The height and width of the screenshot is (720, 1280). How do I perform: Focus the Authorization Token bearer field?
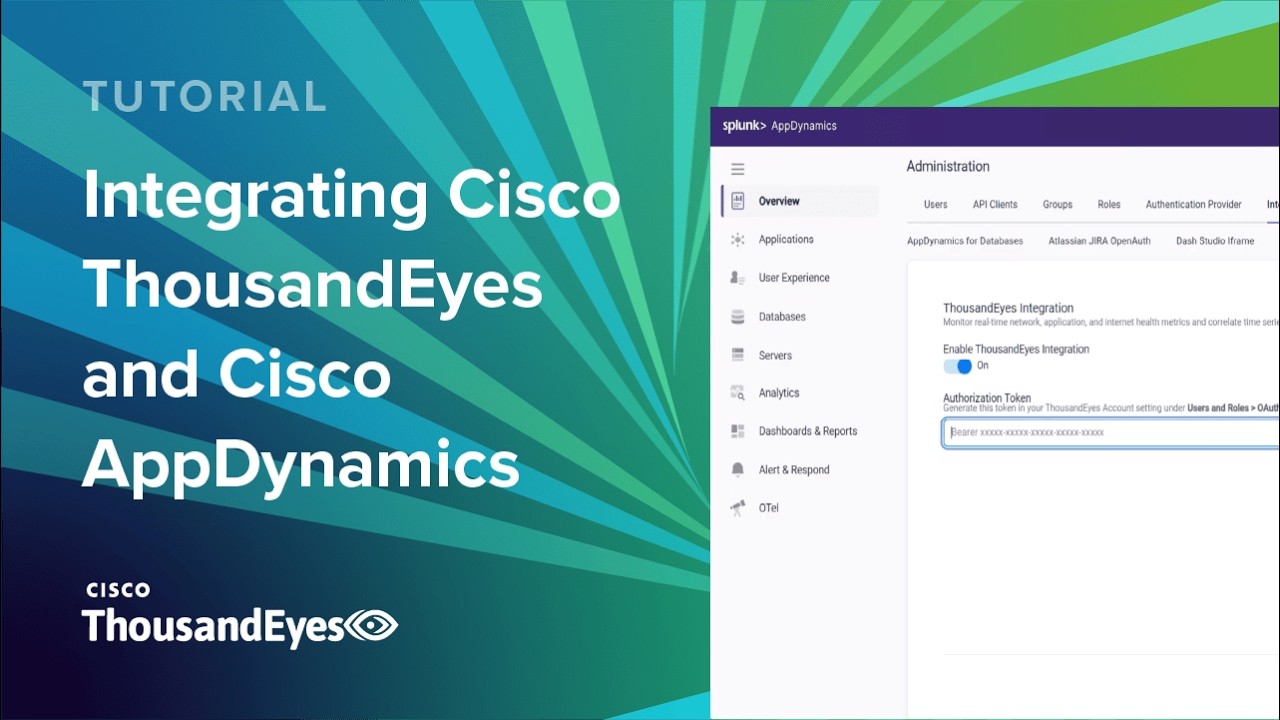pos(1111,433)
